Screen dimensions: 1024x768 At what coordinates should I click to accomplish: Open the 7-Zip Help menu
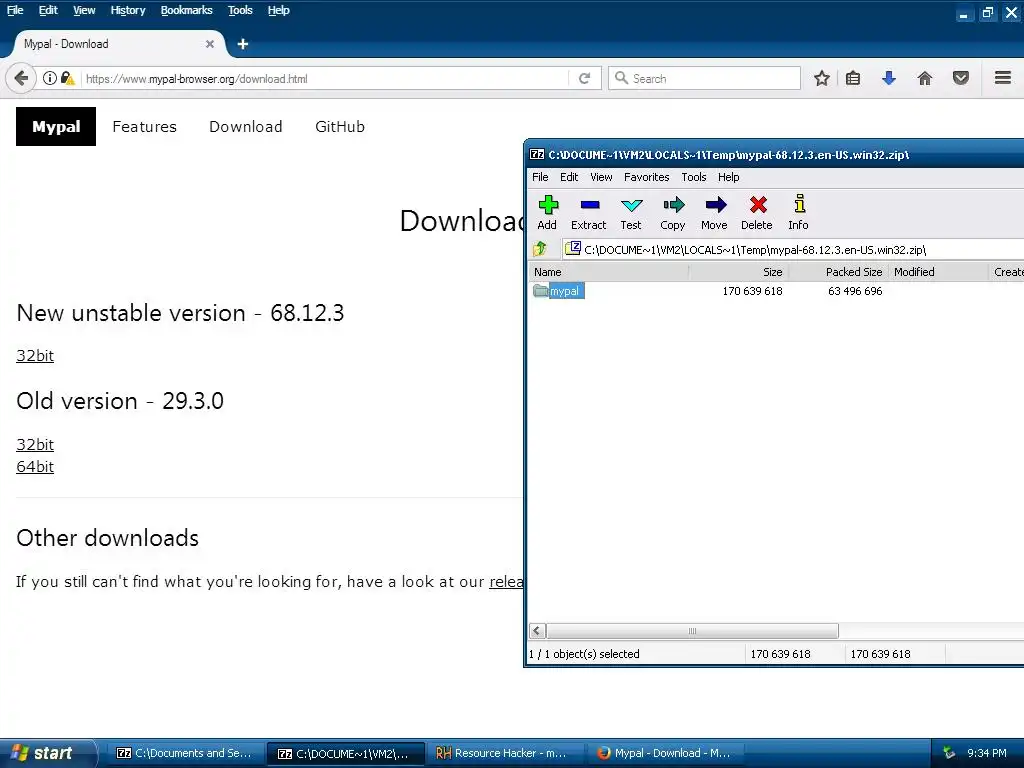[729, 177]
